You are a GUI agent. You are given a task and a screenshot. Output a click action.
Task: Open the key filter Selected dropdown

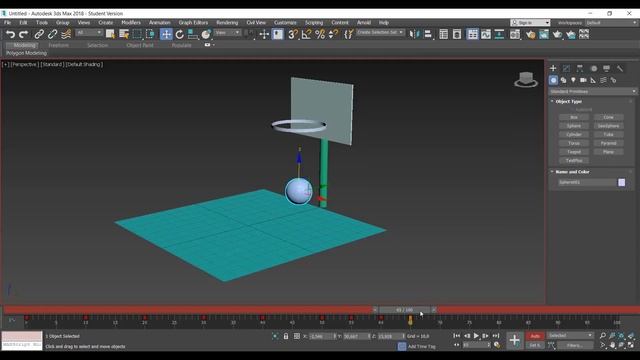pos(570,336)
